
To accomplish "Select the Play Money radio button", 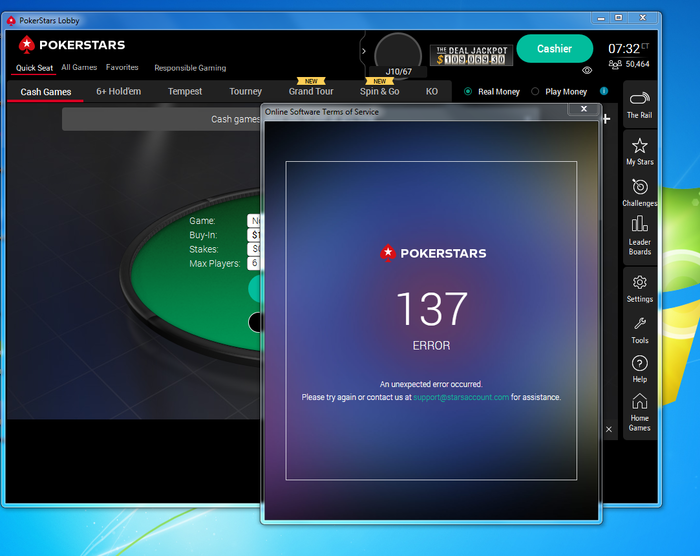I will point(535,92).
